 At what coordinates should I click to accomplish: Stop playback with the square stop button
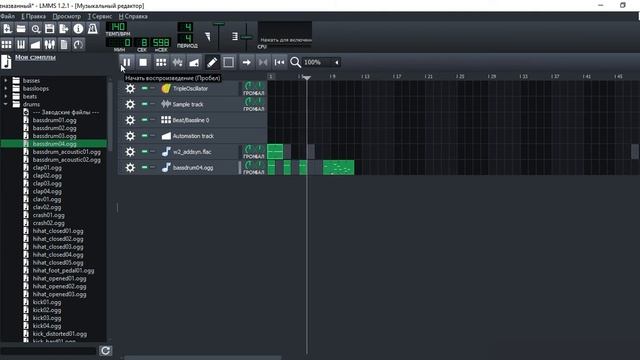pyautogui.click(x=143, y=62)
